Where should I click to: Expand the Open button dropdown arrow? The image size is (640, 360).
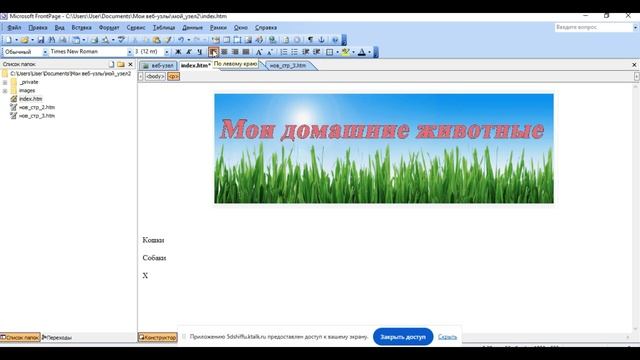[x=33, y=40]
